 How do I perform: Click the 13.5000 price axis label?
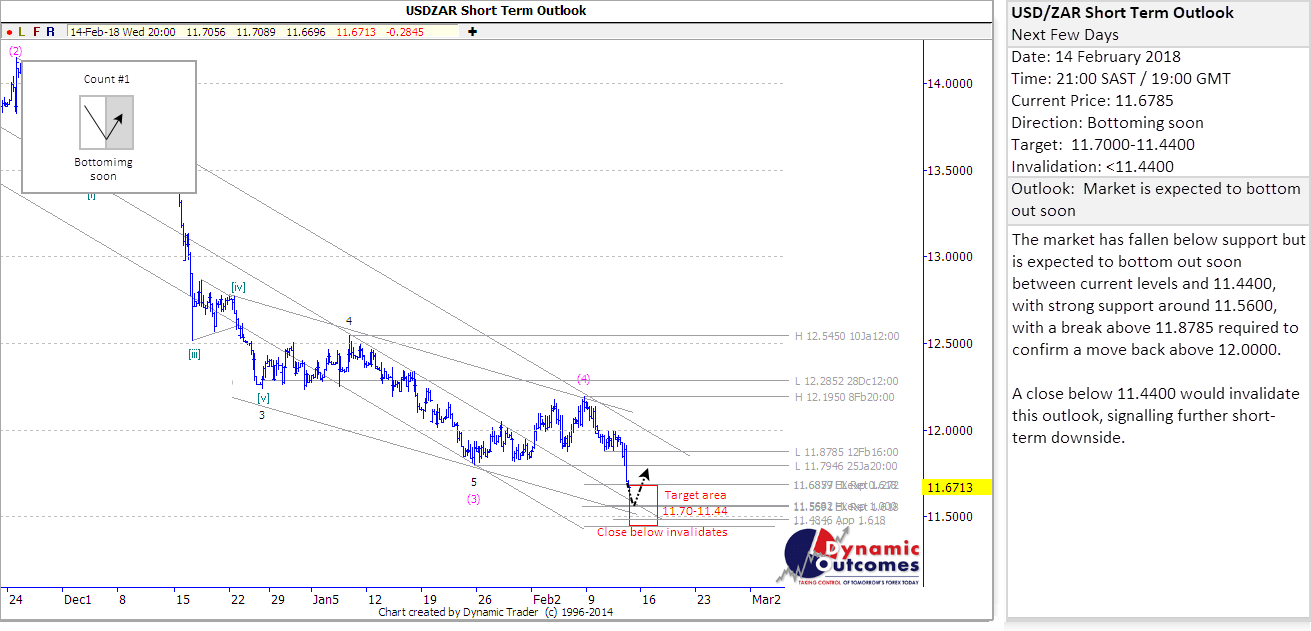pos(951,171)
